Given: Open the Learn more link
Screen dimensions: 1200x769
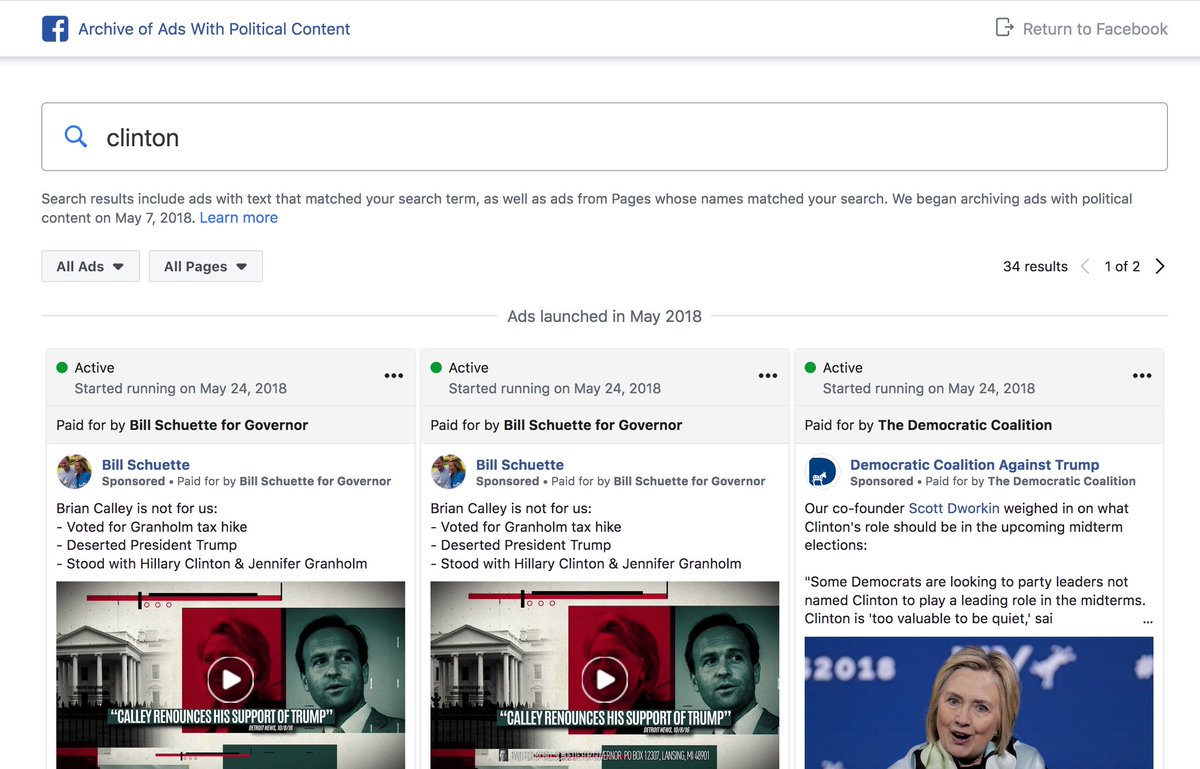Looking at the screenshot, I should tap(239, 218).
